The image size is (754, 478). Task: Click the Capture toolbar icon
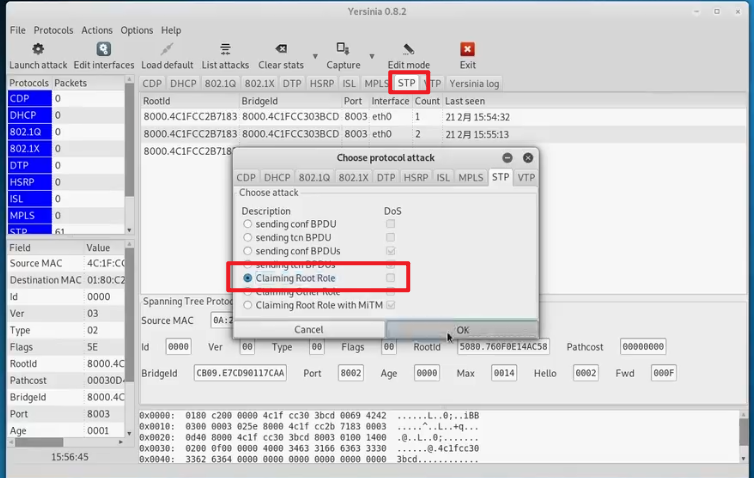pos(343,49)
